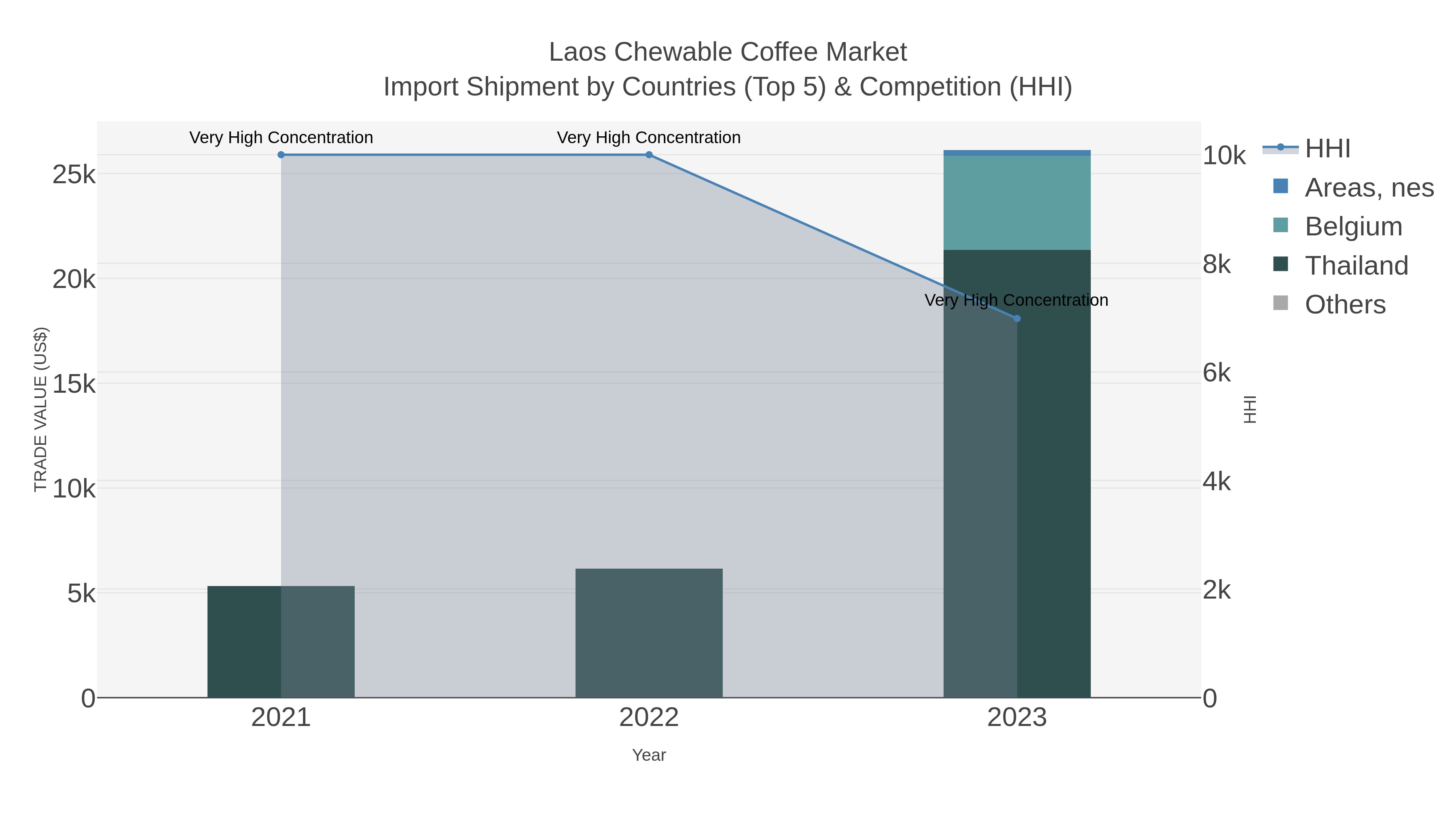1456x819 pixels.
Task: Click the 2021 HHI data point
Action: 281,155
